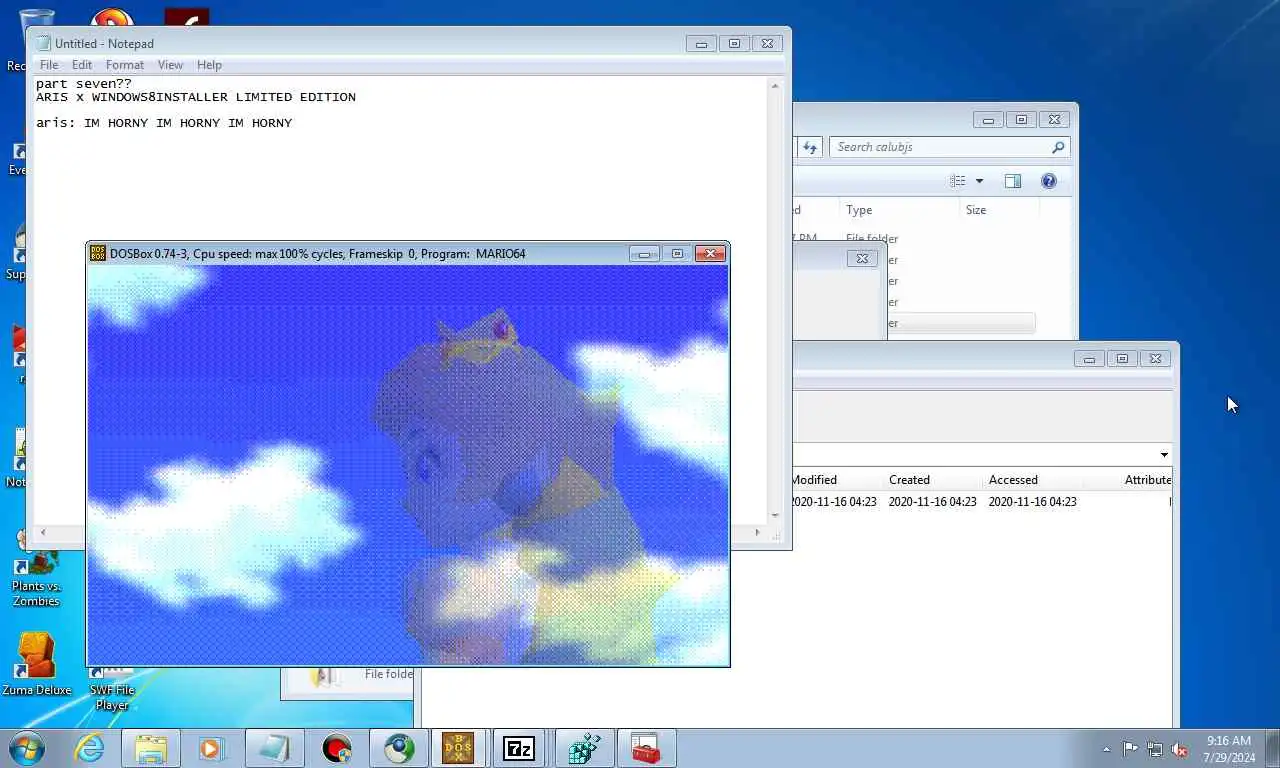
Task: Open the view options dropdown arrow in Explorer
Action: tap(979, 181)
